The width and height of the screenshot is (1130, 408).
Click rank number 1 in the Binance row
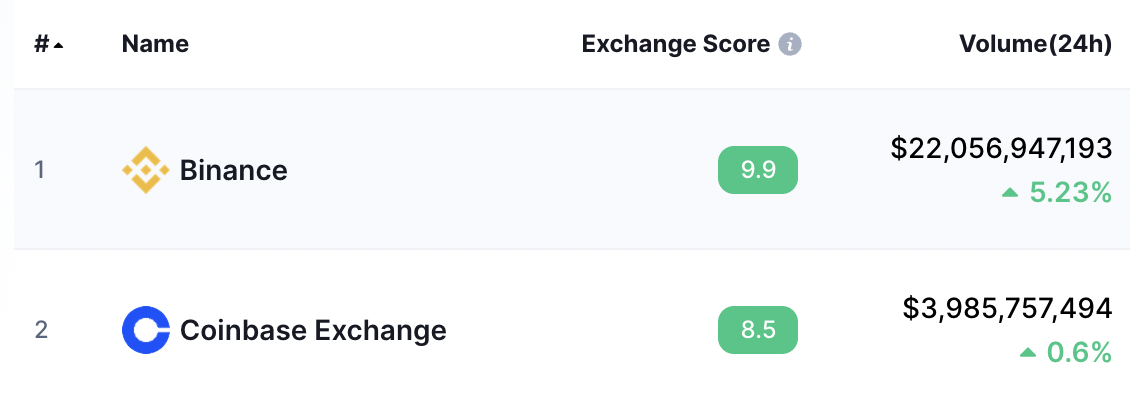40,170
